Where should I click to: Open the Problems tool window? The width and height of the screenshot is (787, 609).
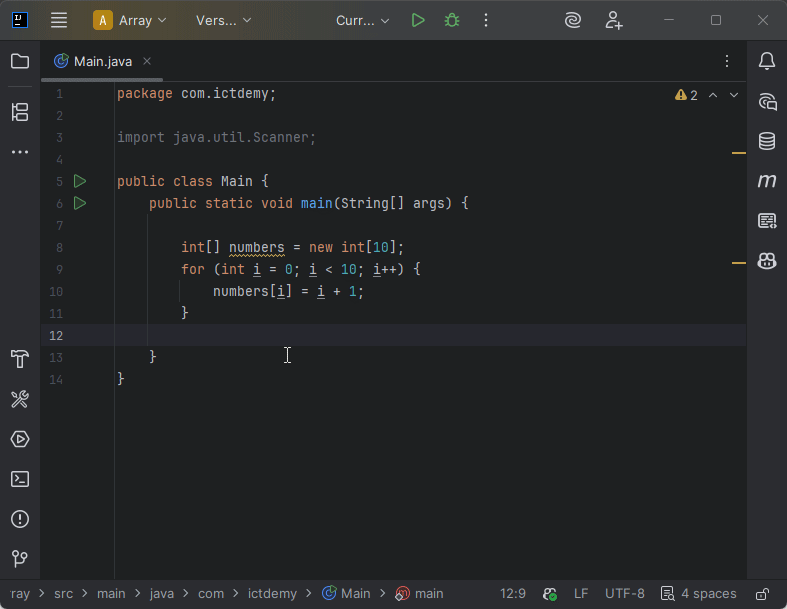(x=20, y=519)
